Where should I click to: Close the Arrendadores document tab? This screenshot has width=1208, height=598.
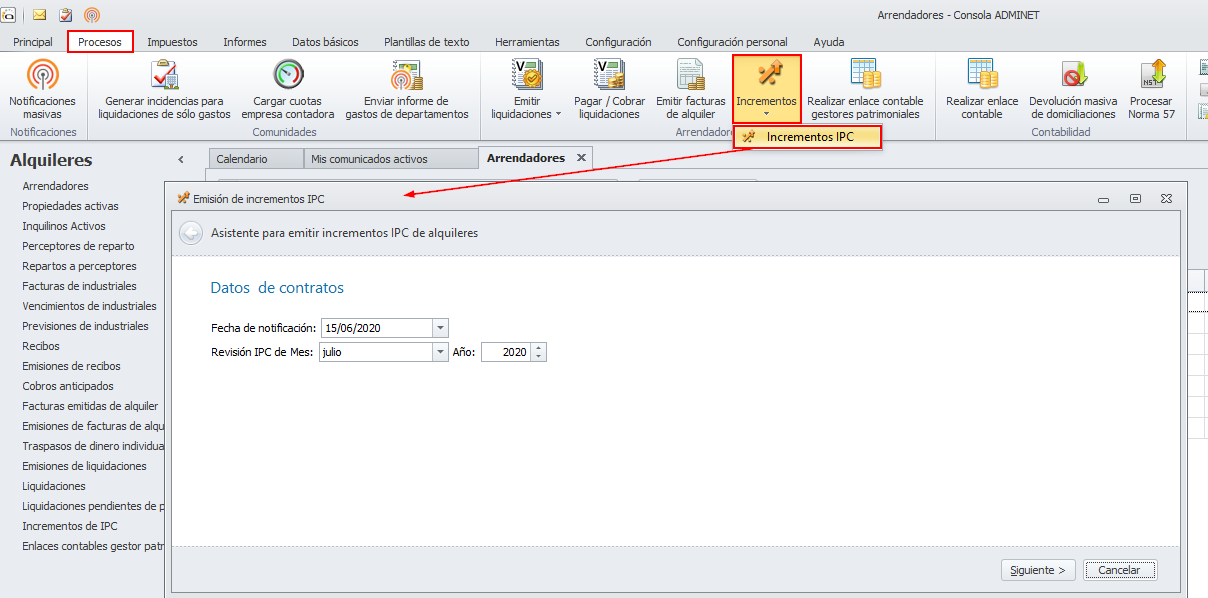click(581, 158)
